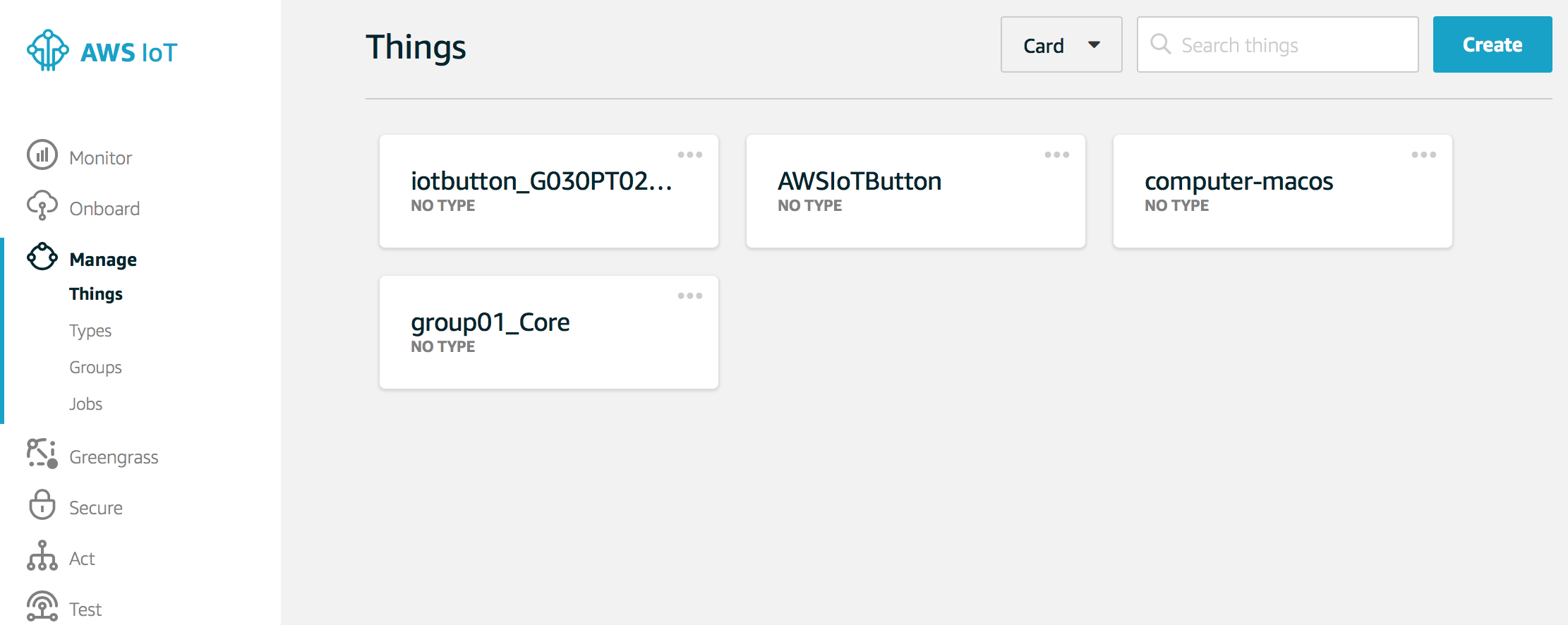Click the AWS IoT logo icon
This screenshot has height=625, width=1568.
(47, 50)
